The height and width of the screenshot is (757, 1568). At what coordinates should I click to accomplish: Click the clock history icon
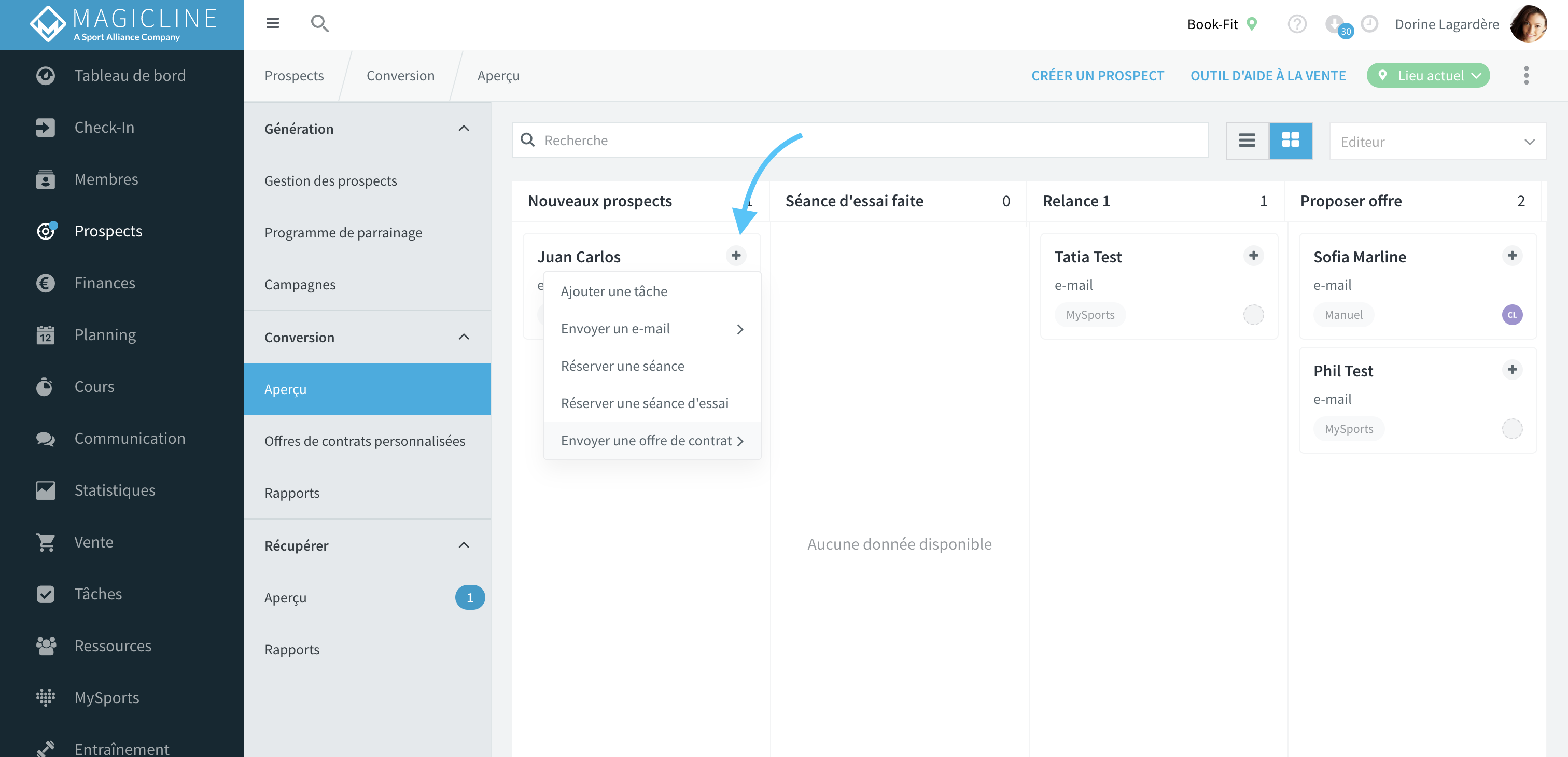[1369, 24]
